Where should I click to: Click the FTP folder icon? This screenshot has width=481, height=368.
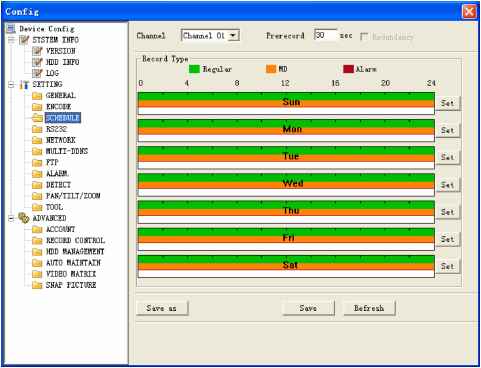[x=37, y=163]
